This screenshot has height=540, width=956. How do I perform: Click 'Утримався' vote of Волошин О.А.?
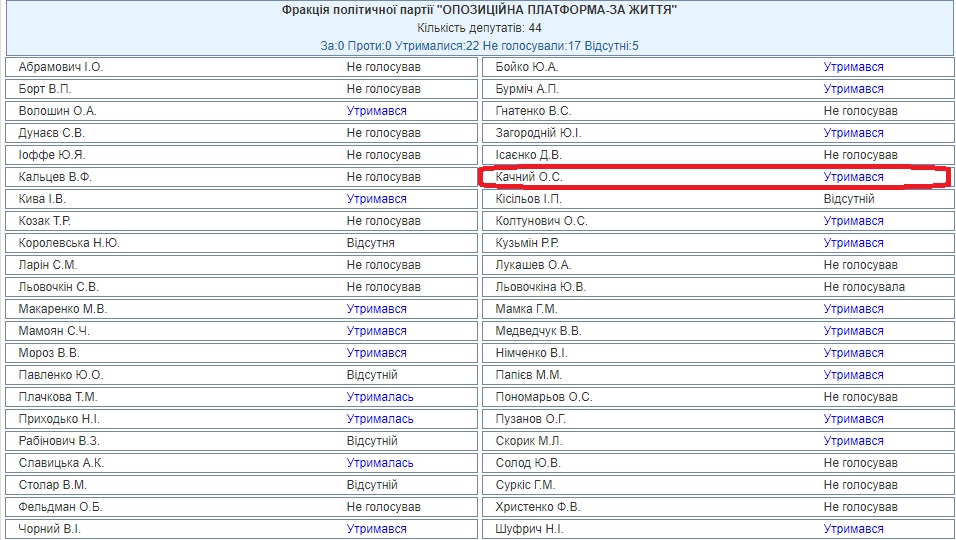click(x=376, y=111)
